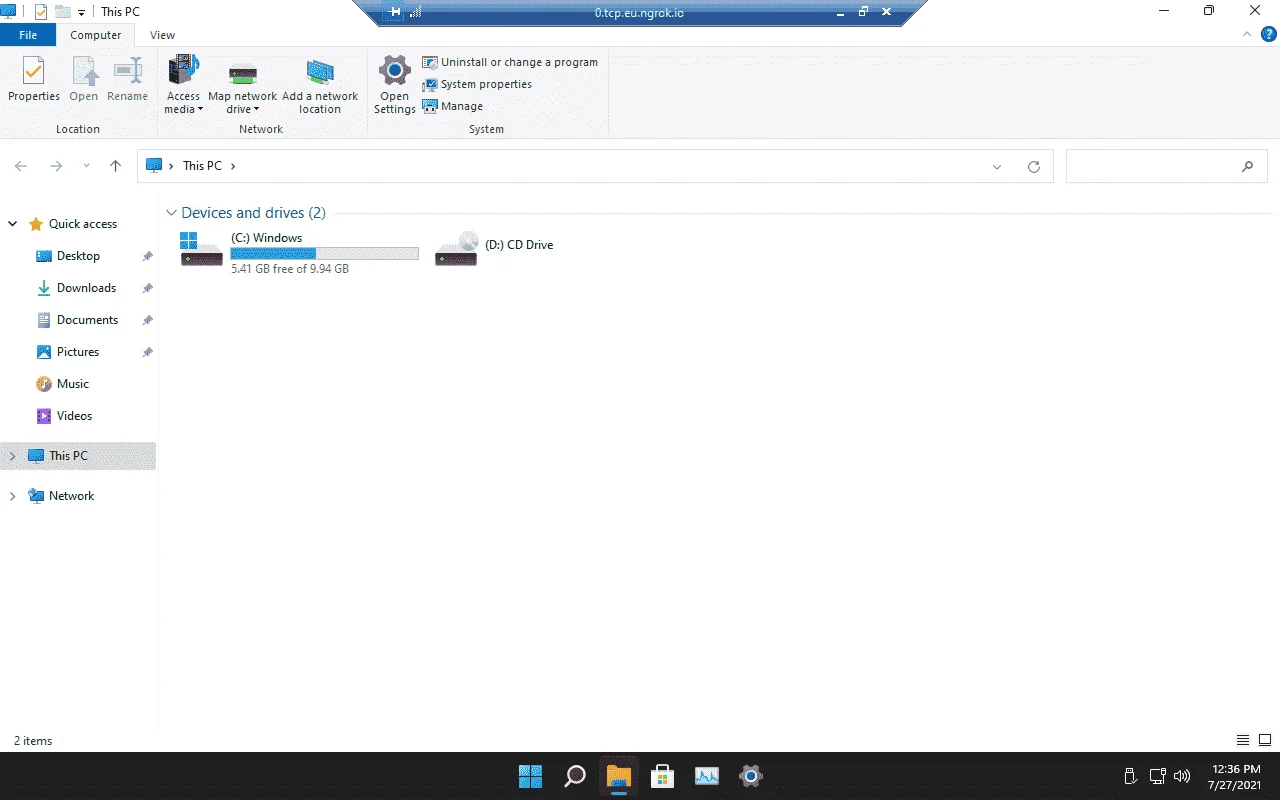Viewport: 1280px width, 800px height.
Task: Open the Recent locations dropdown
Action: 86,166
